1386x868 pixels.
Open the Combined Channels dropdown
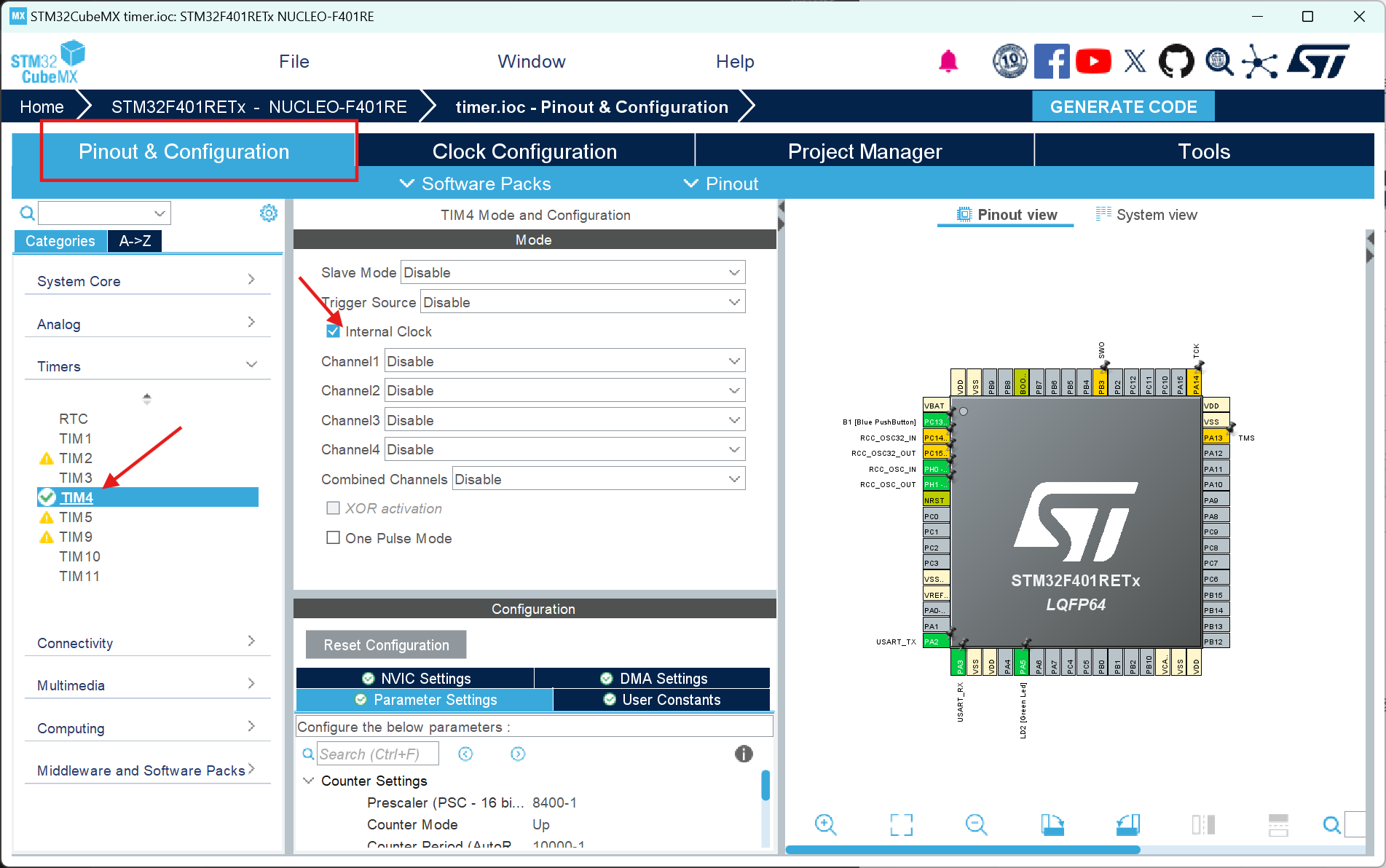[x=599, y=479]
